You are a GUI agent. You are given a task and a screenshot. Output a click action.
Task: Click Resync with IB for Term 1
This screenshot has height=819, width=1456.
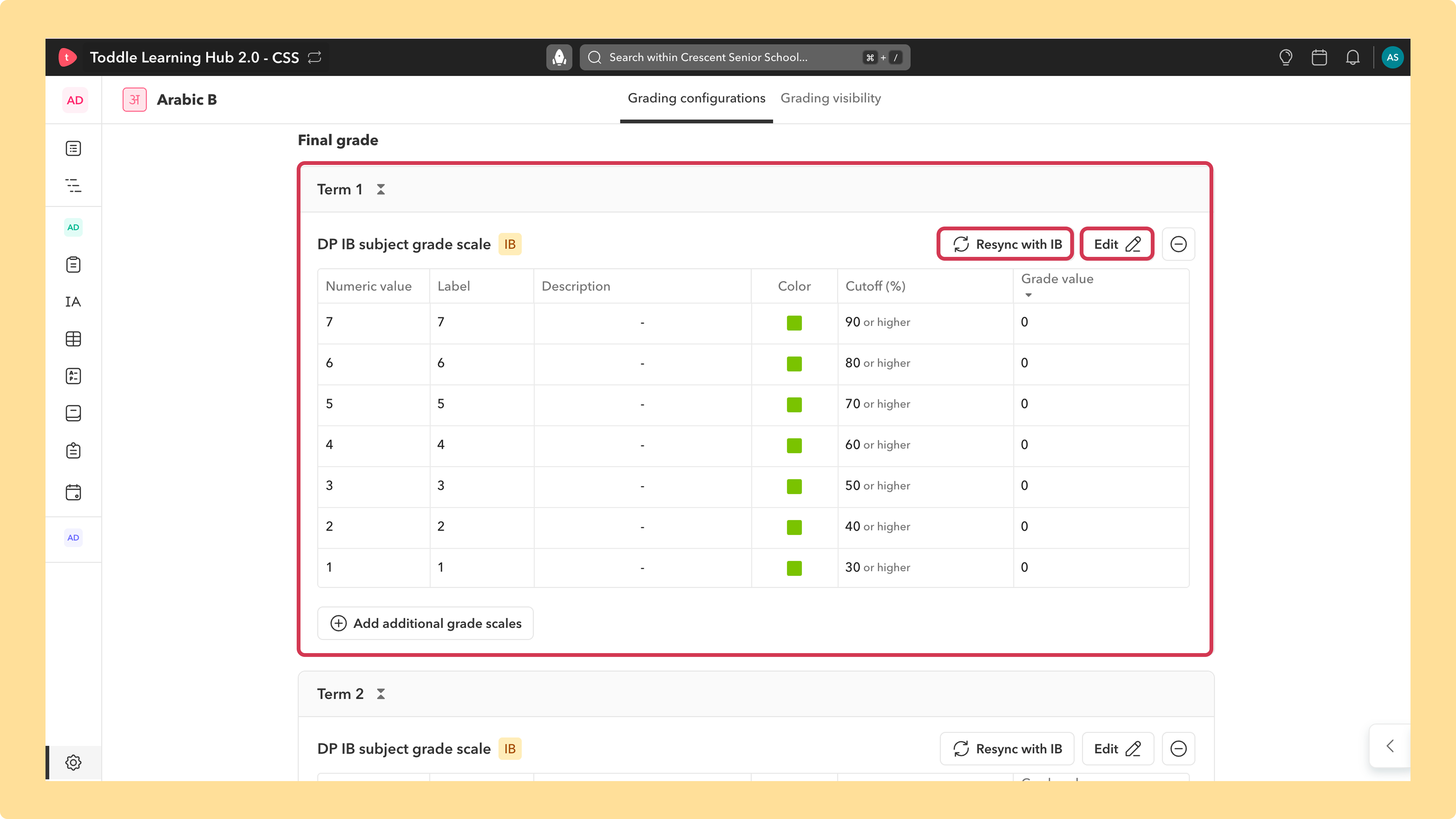tap(1006, 244)
